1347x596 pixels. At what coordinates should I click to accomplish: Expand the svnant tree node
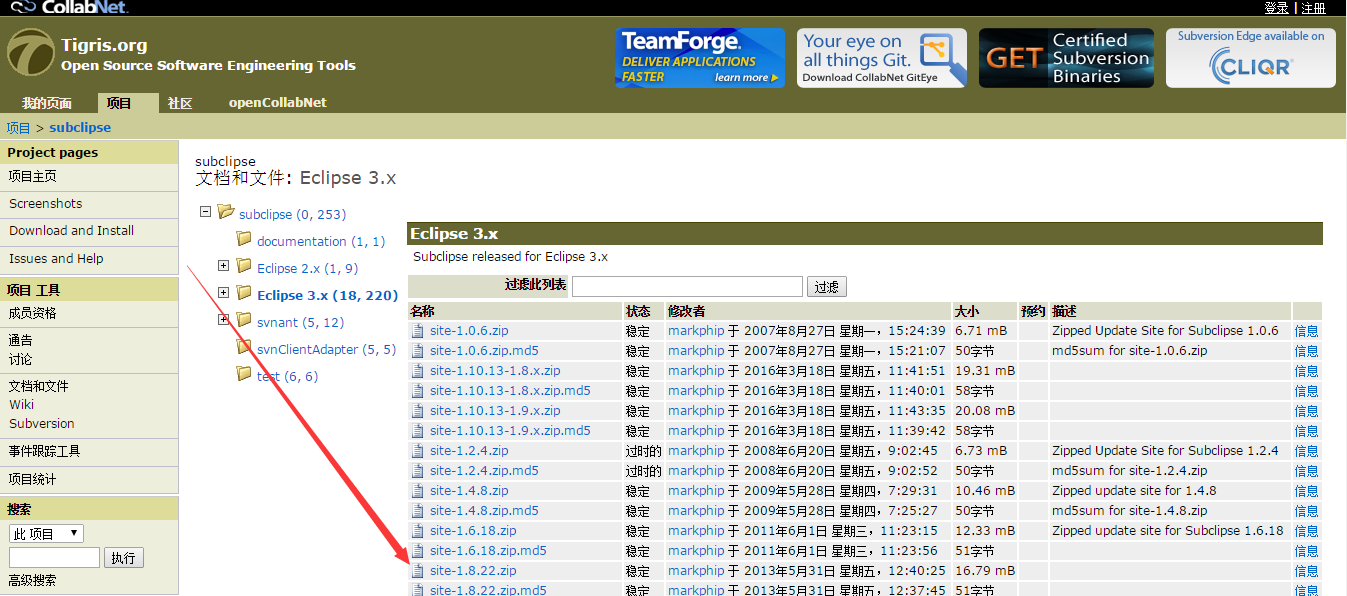point(224,320)
